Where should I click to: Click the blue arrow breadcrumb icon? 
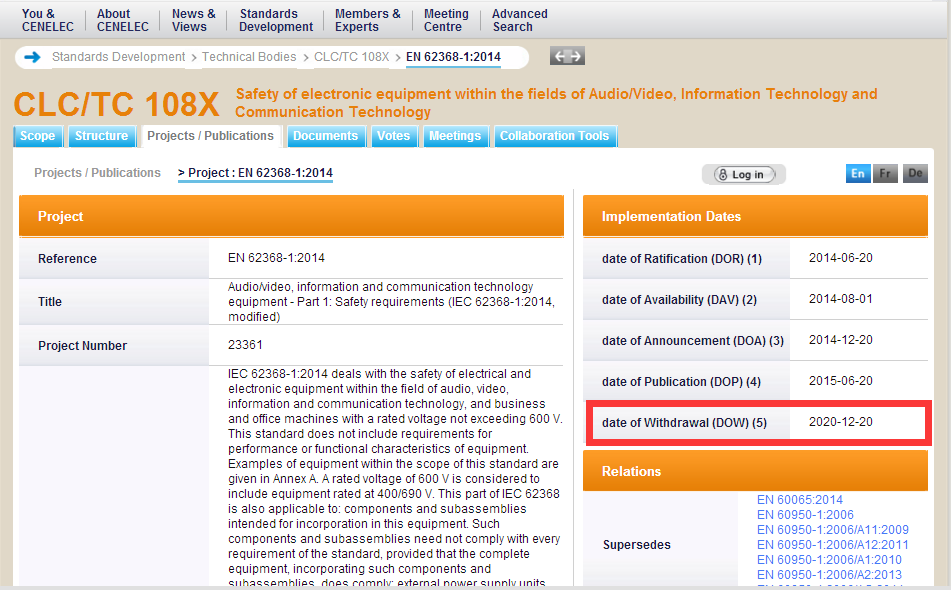tap(31, 57)
